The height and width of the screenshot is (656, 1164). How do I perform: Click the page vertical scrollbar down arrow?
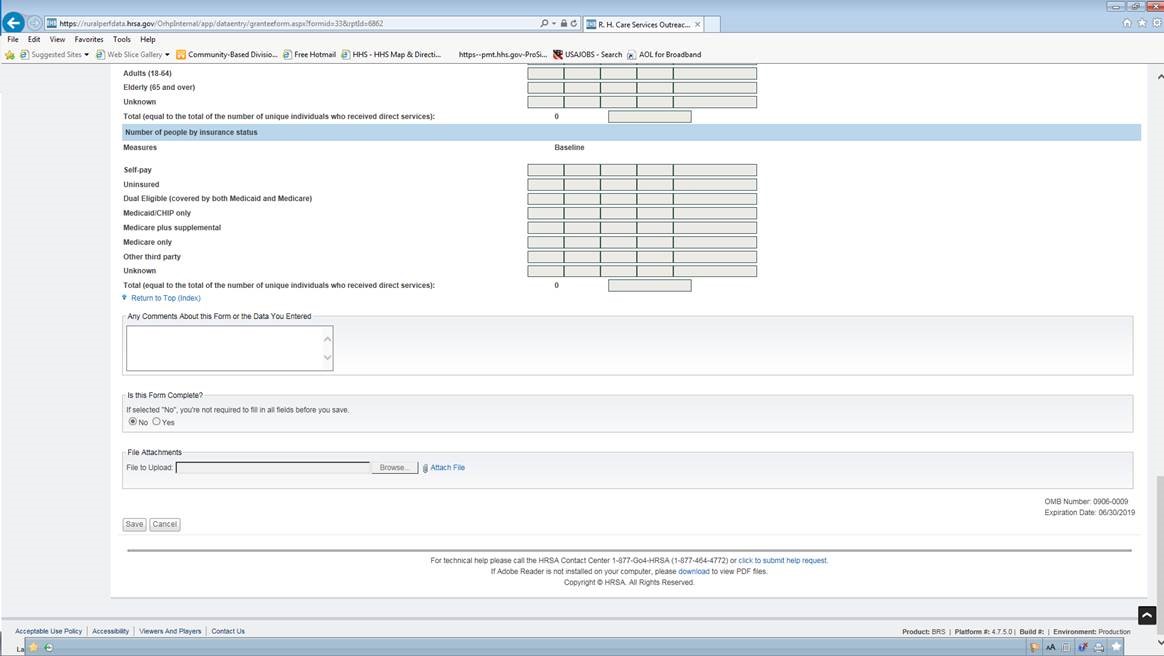1158,643
